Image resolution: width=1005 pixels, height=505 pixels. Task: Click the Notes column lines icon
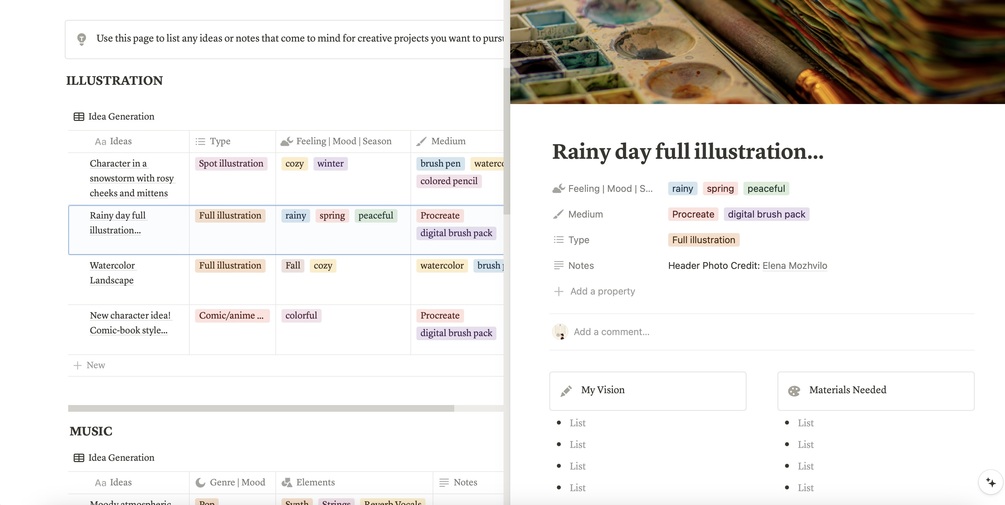444,483
